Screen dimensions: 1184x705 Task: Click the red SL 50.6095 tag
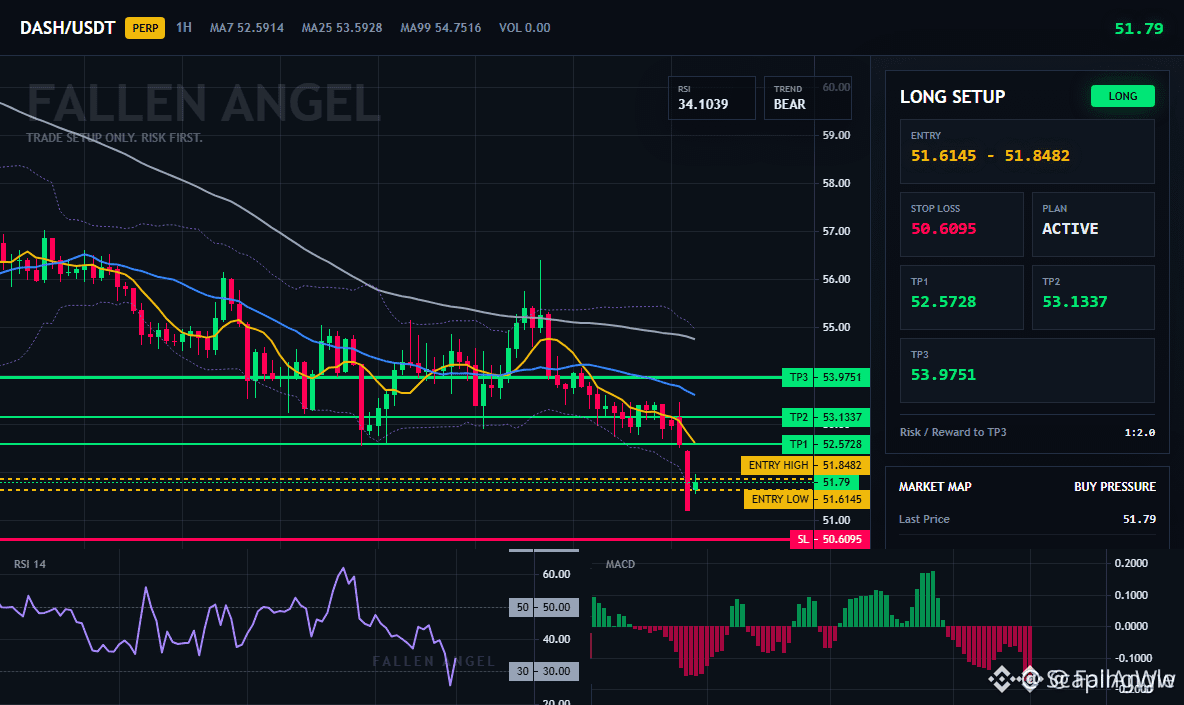tap(830, 539)
